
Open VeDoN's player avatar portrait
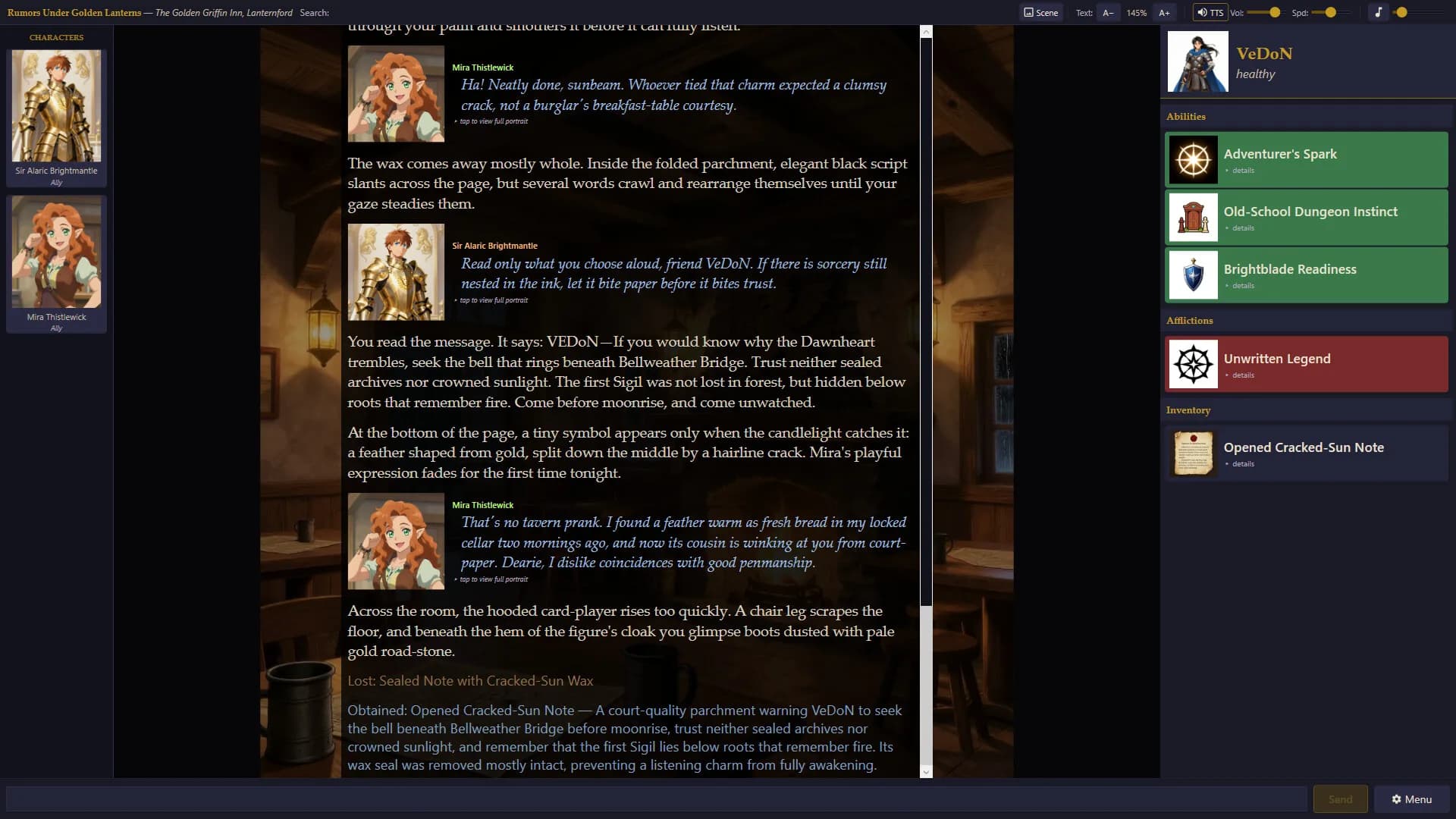(x=1197, y=61)
